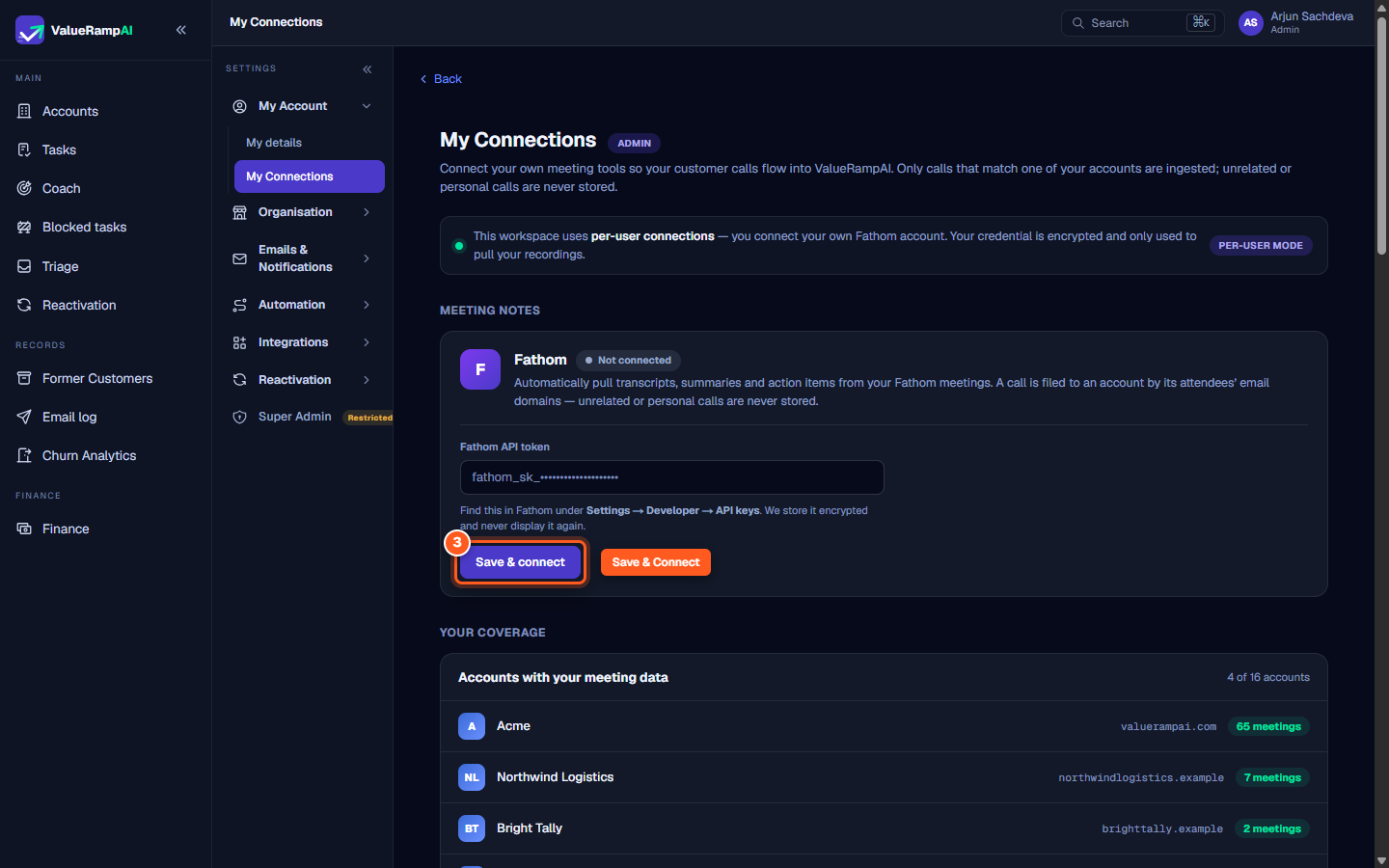Click the Not connected status badge

pyautogui.click(x=628, y=361)
